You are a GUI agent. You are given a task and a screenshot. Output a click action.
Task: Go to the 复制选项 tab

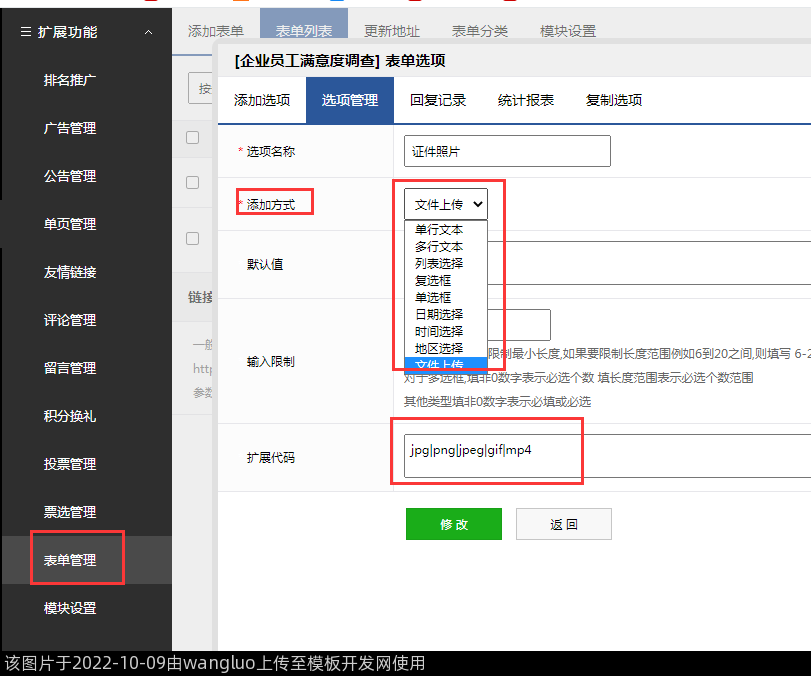(x=614, y=100)
